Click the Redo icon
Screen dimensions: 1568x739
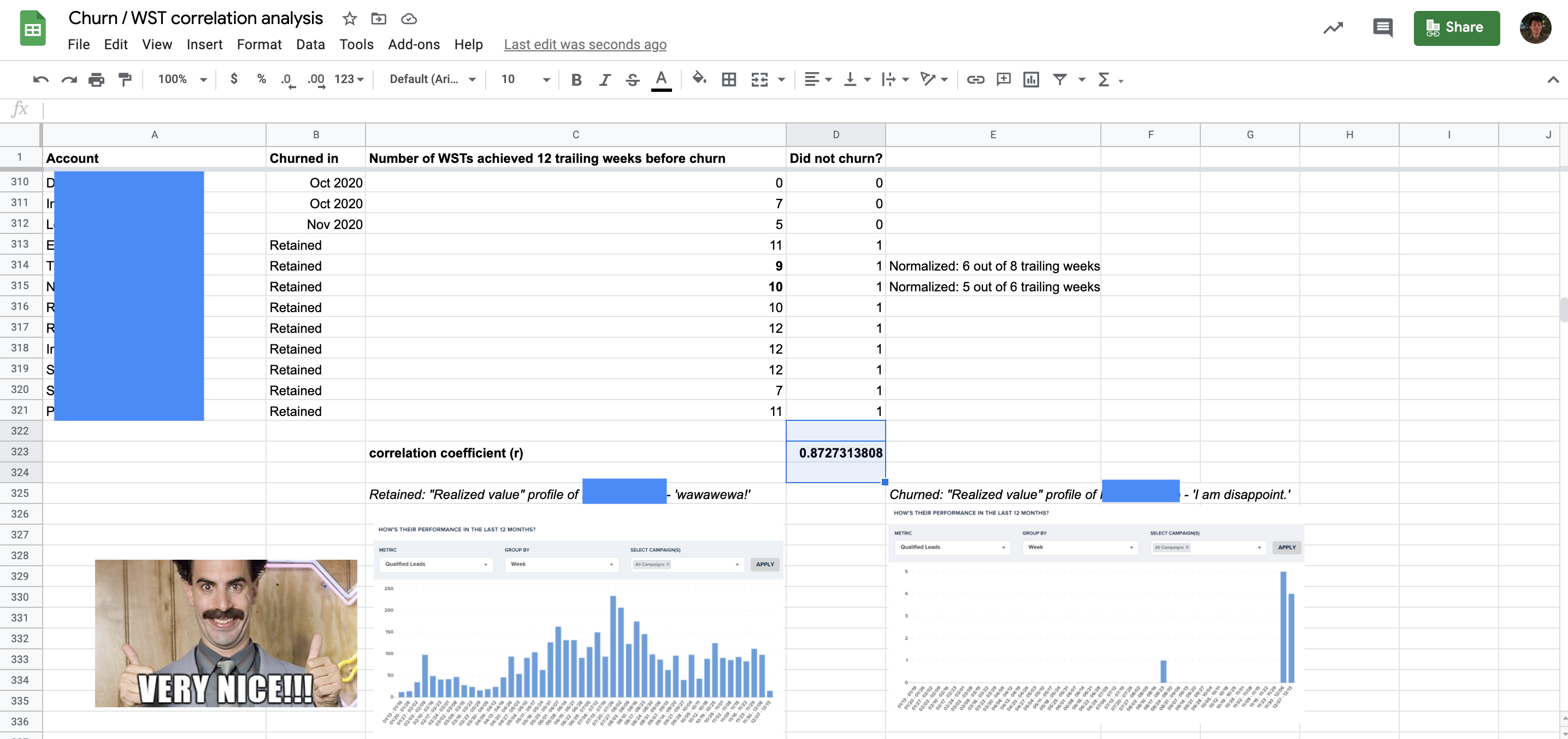click(x=69, y=79)
